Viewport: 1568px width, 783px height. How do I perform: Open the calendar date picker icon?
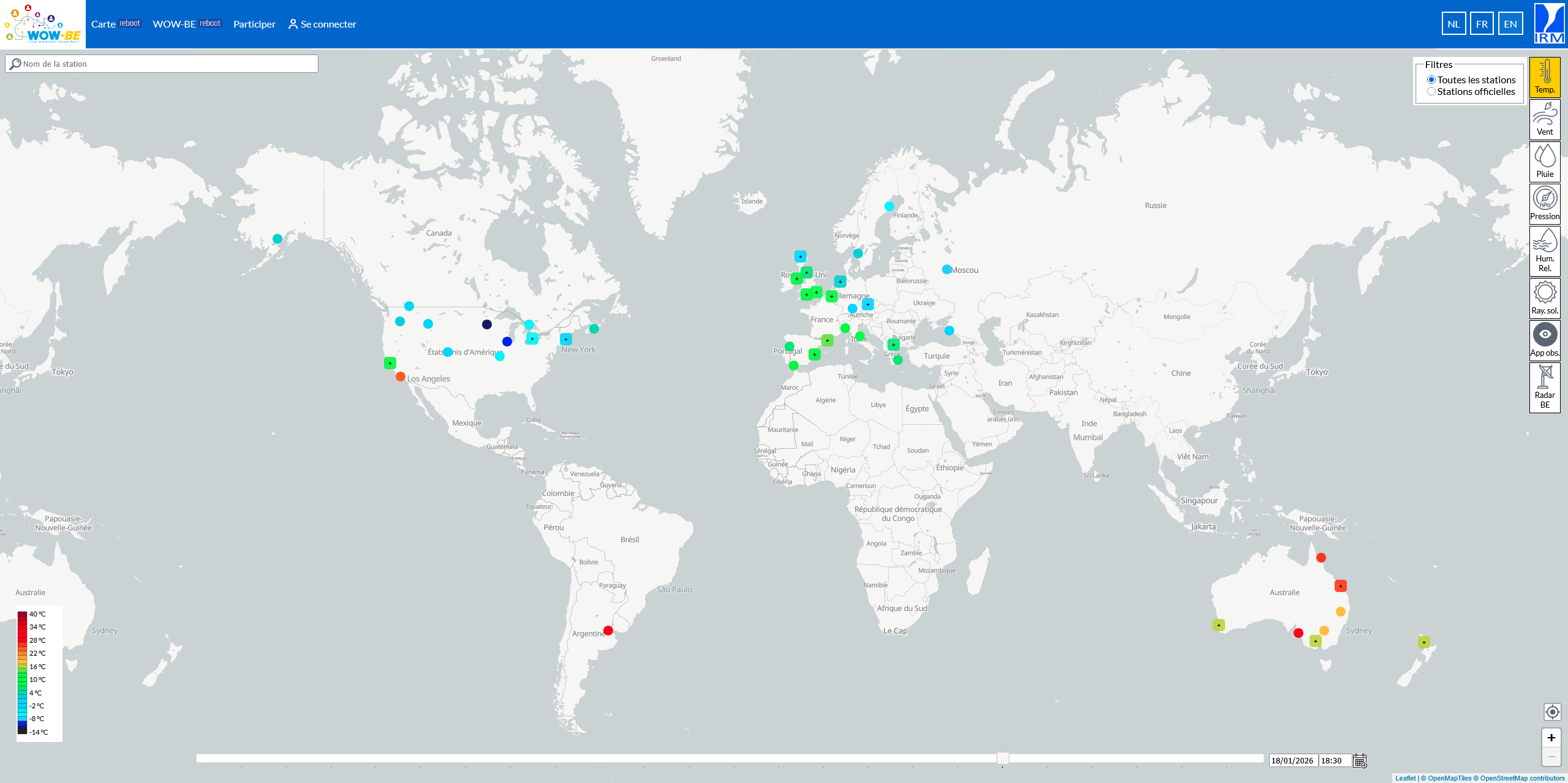[x=1360, y=761]
